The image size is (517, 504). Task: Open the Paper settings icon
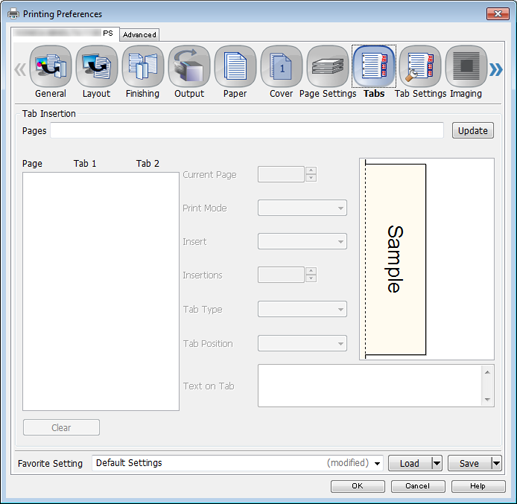pos(235,66)
